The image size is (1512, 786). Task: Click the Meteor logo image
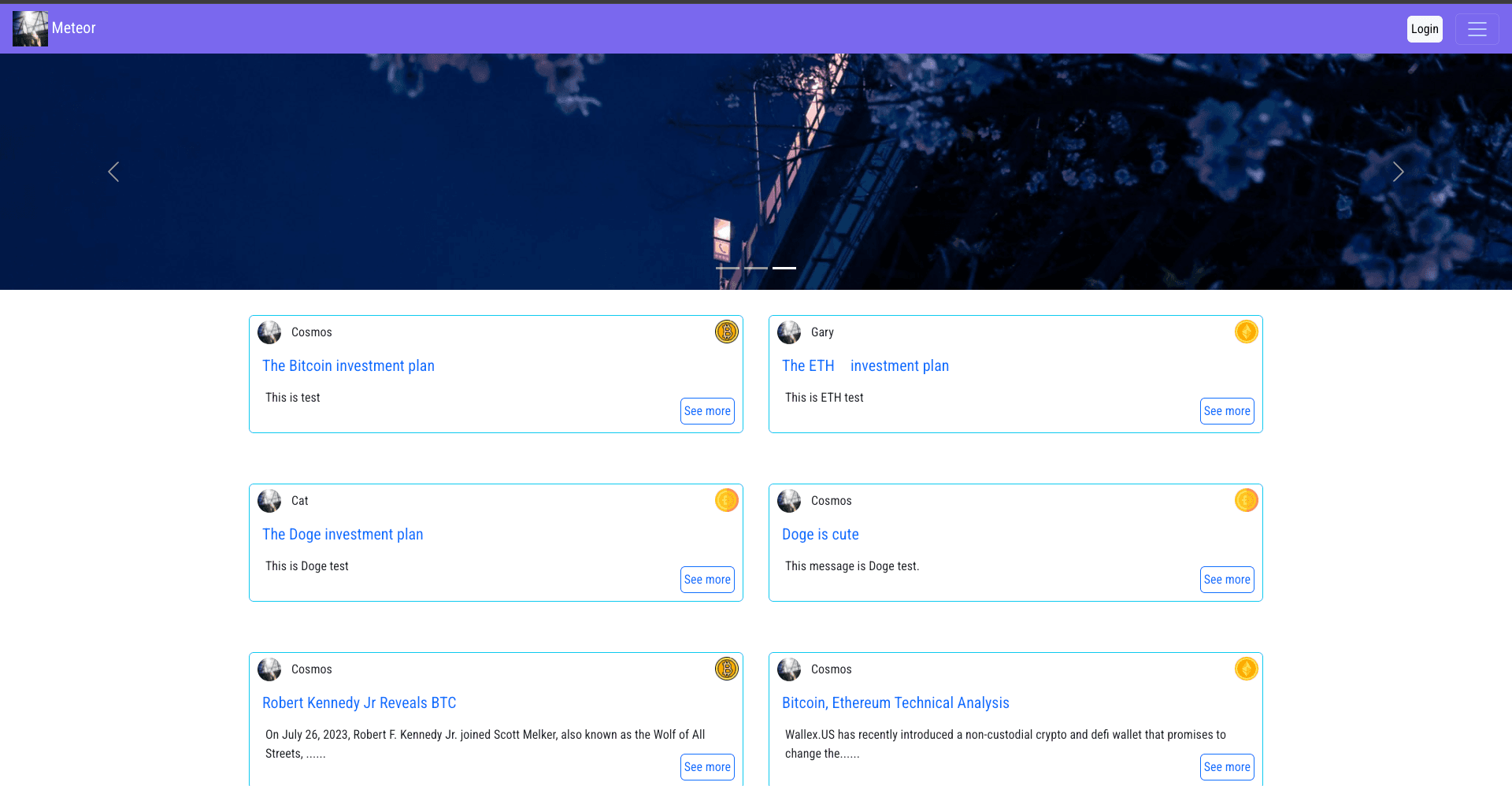point(30,28)
